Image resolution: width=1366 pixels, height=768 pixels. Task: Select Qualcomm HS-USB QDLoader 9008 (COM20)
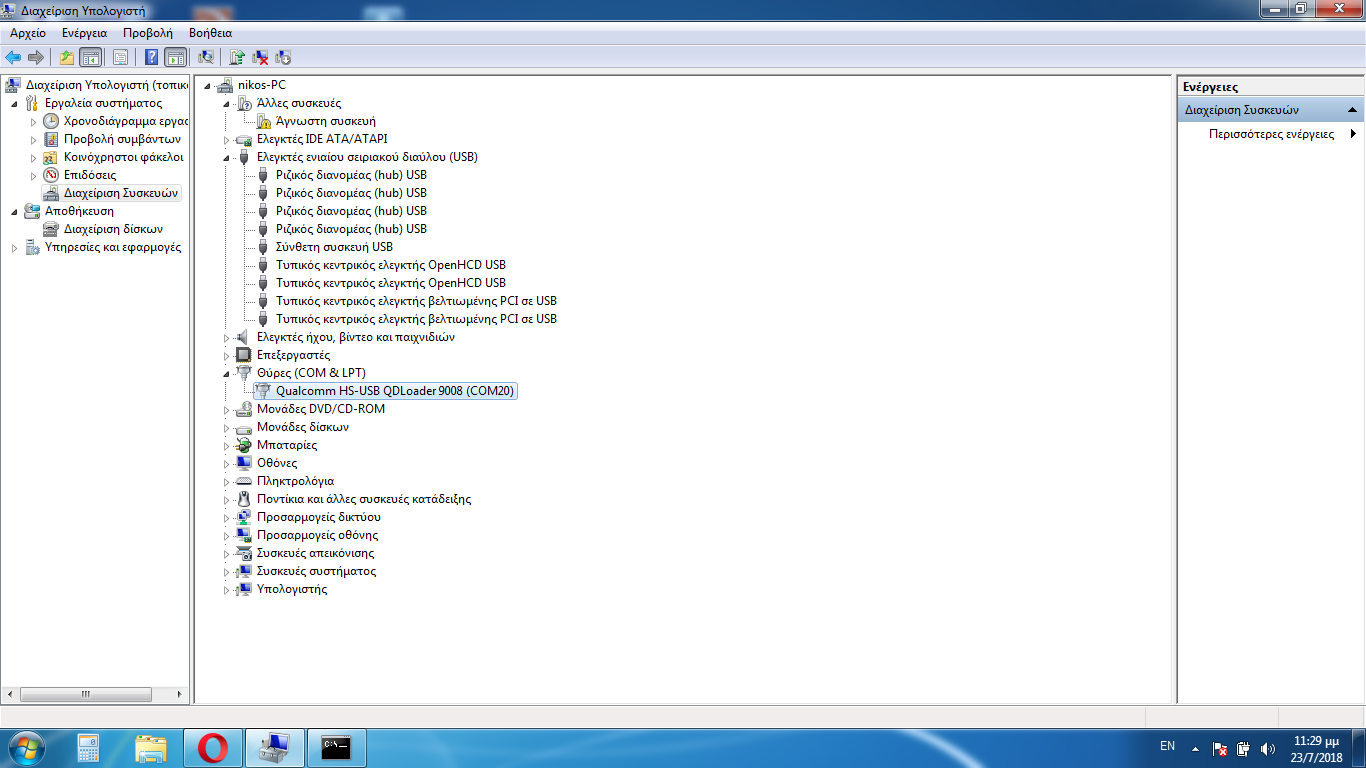tap(395, 391)
